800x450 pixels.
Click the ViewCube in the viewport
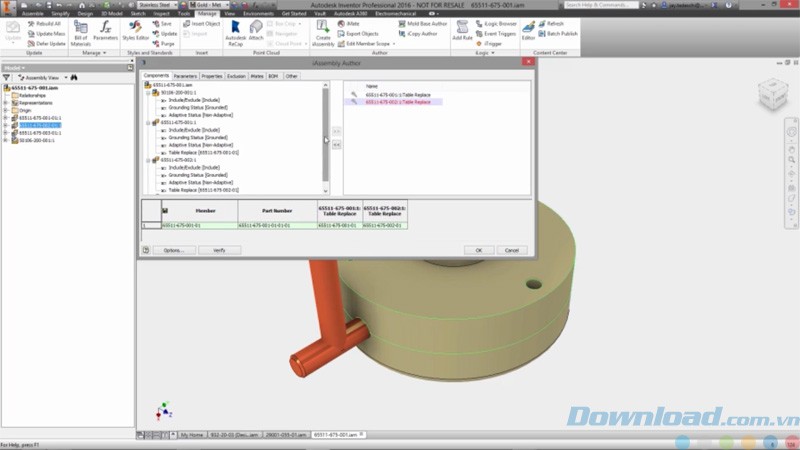point(771,97)
